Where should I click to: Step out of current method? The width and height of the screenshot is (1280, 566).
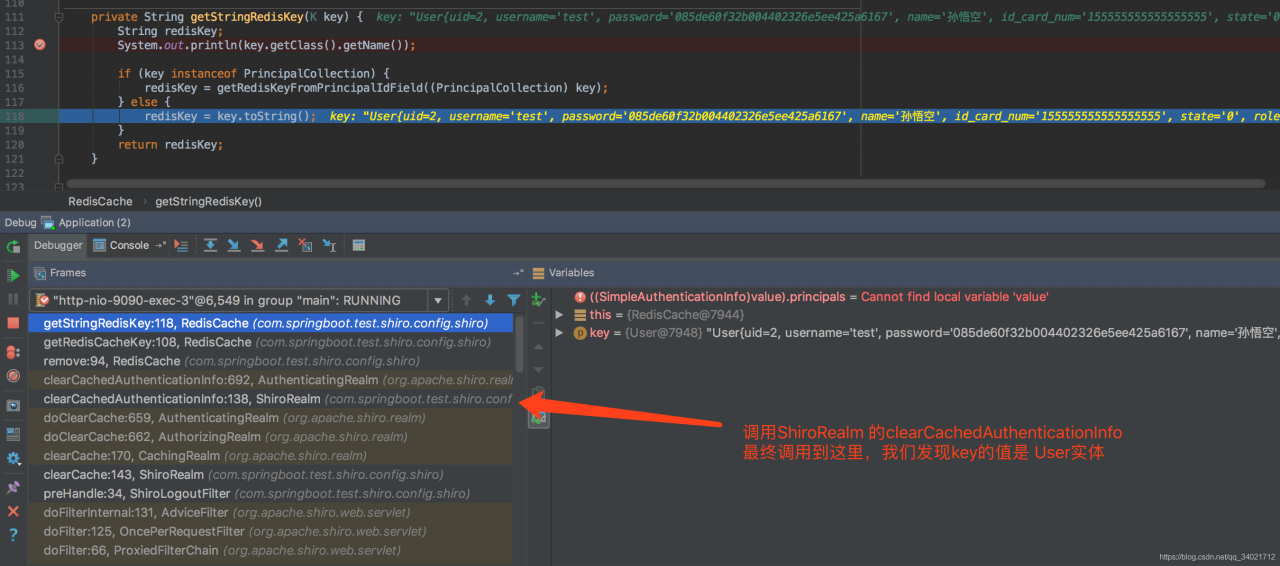[x=281, y=245]
